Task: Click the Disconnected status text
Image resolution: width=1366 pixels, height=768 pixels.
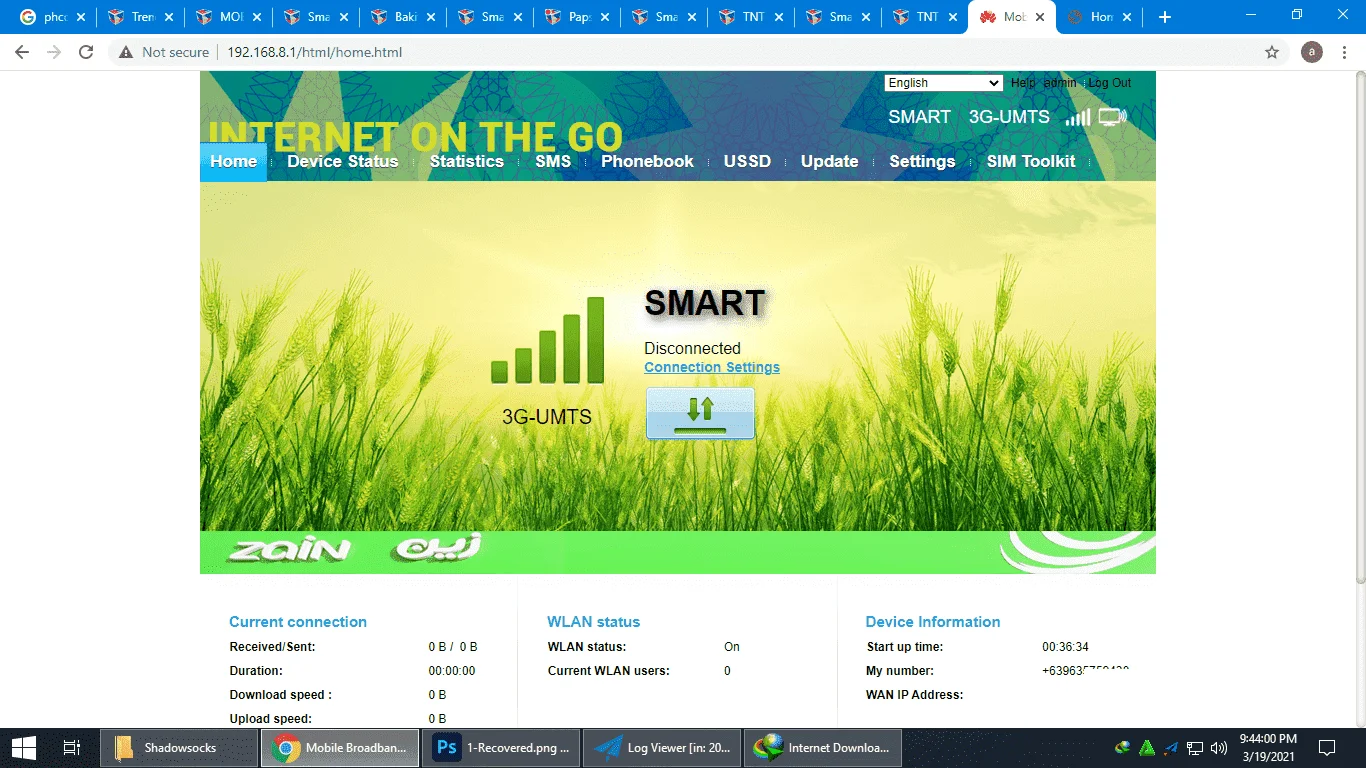Action: (692, 348)
